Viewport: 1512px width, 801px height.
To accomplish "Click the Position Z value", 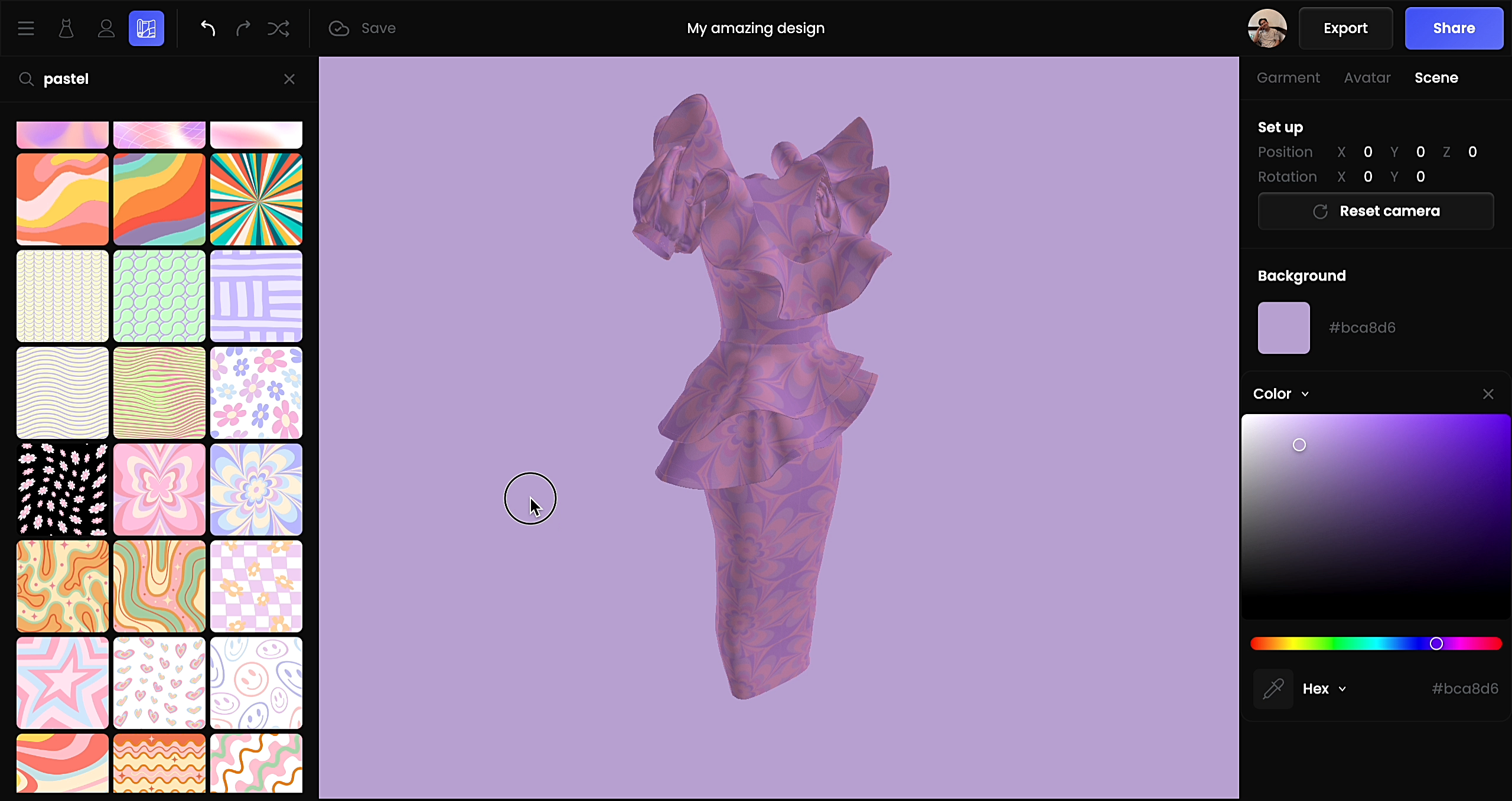I will point(1472,152).
